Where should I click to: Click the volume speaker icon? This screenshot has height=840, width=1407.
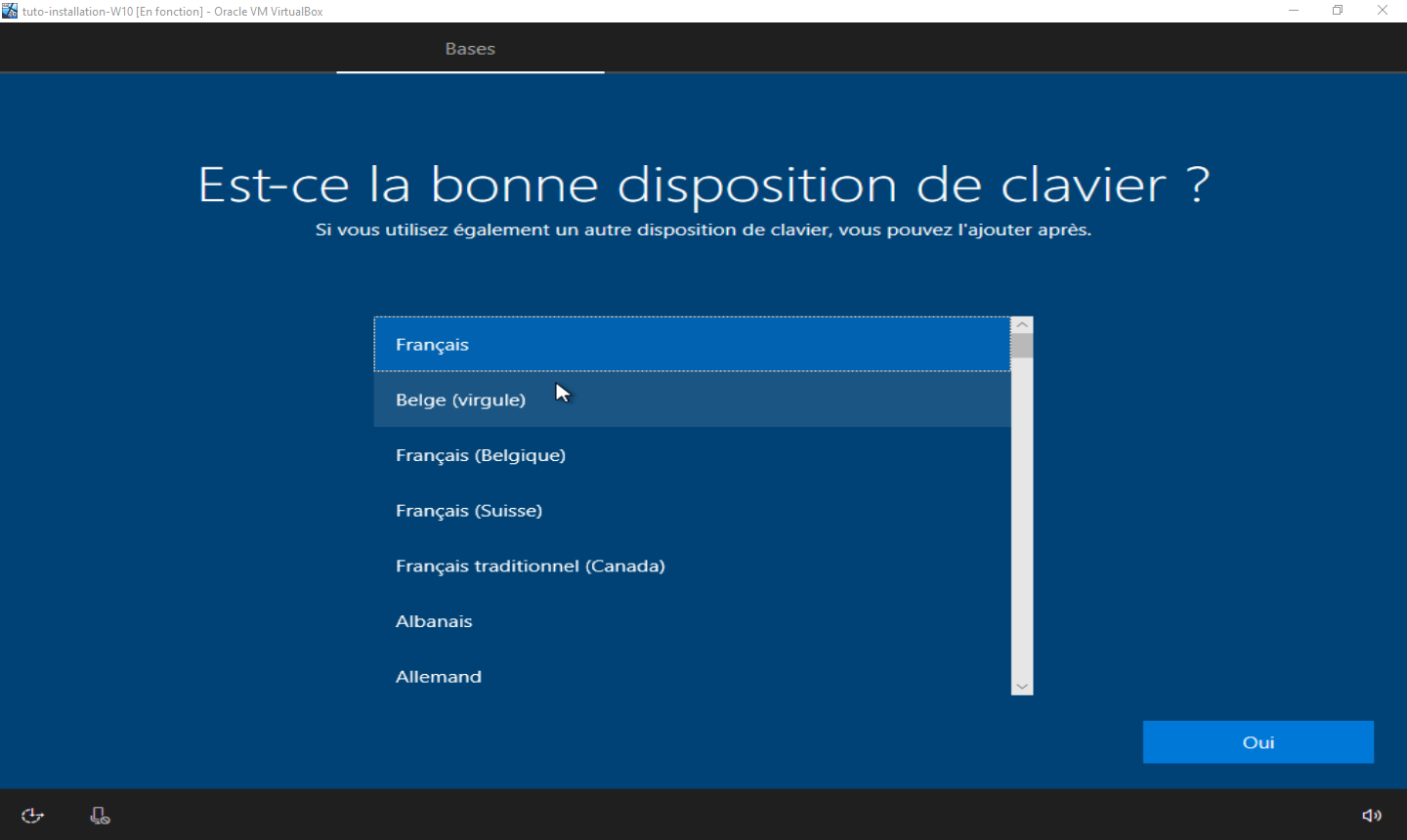click(1372, 815)
